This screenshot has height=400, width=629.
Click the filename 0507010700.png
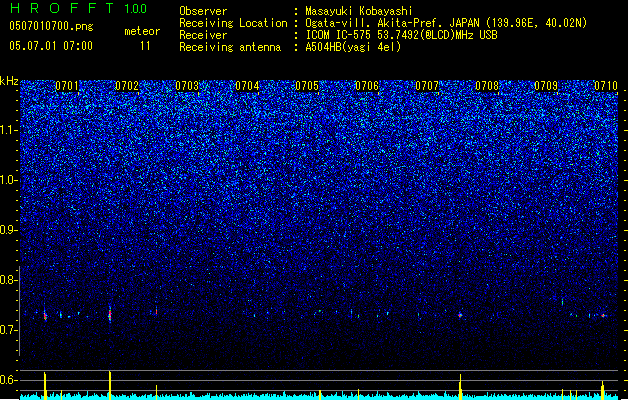click(51, 26)
